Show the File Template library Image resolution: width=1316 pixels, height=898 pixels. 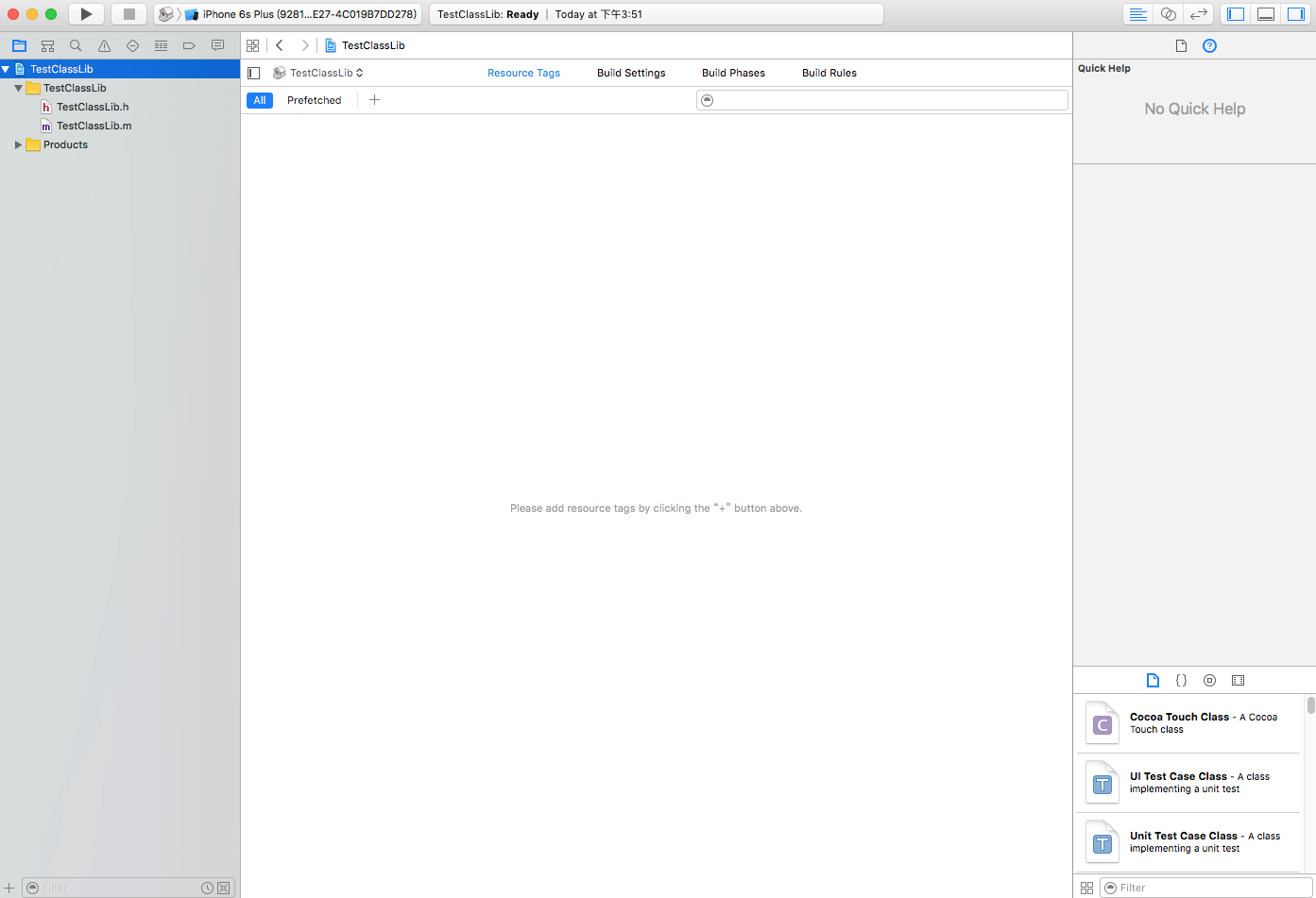click(1153, 680)
